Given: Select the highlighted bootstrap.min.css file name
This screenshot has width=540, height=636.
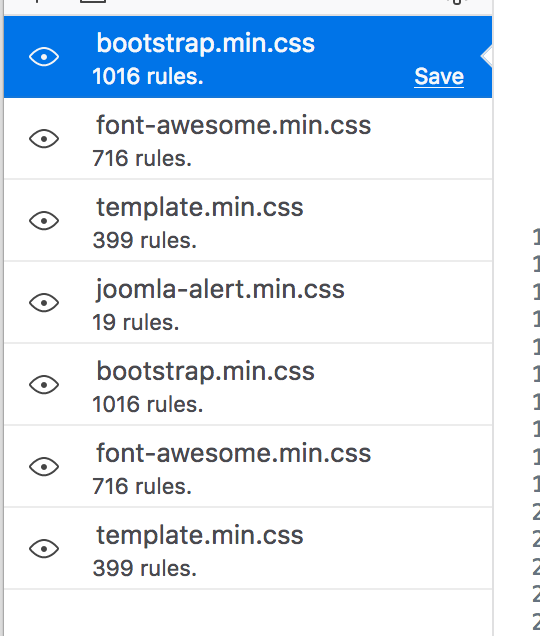Looking at the screenshot, I should point(205,43).
